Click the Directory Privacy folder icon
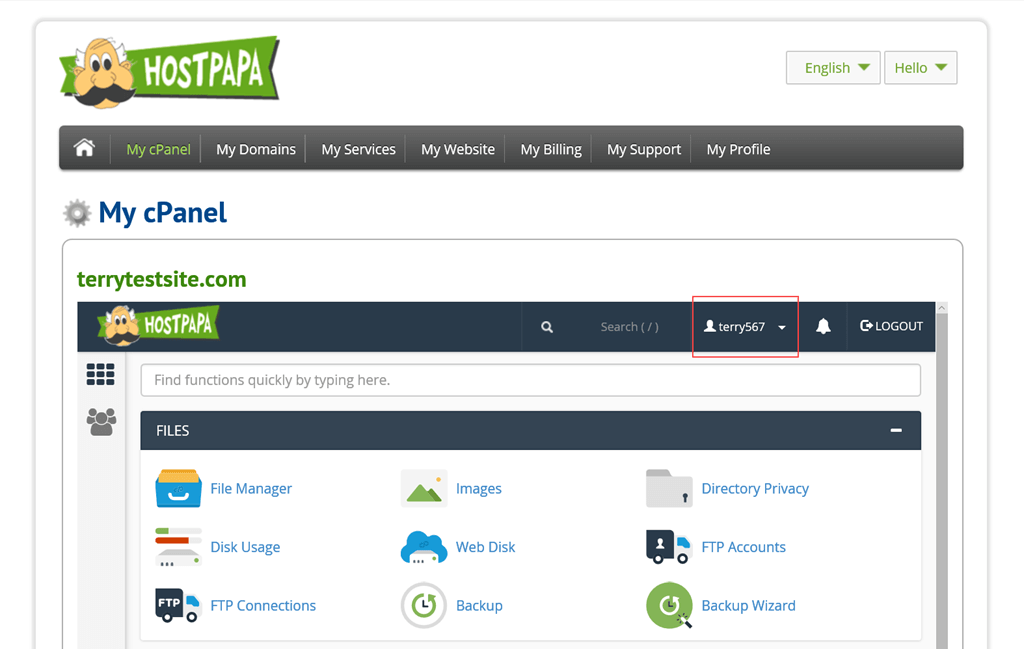This screenshot has height=649, width=1024. [669, 488]
